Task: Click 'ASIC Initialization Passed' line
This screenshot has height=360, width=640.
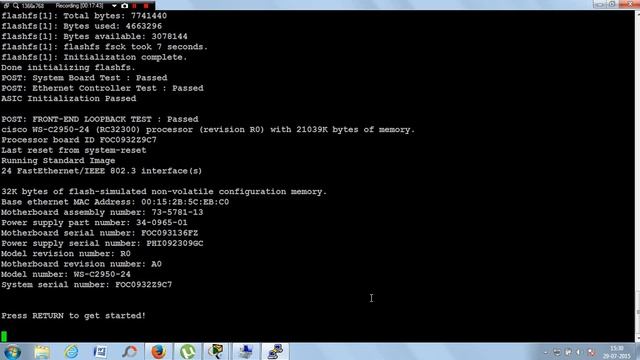Action: point(69,98)
